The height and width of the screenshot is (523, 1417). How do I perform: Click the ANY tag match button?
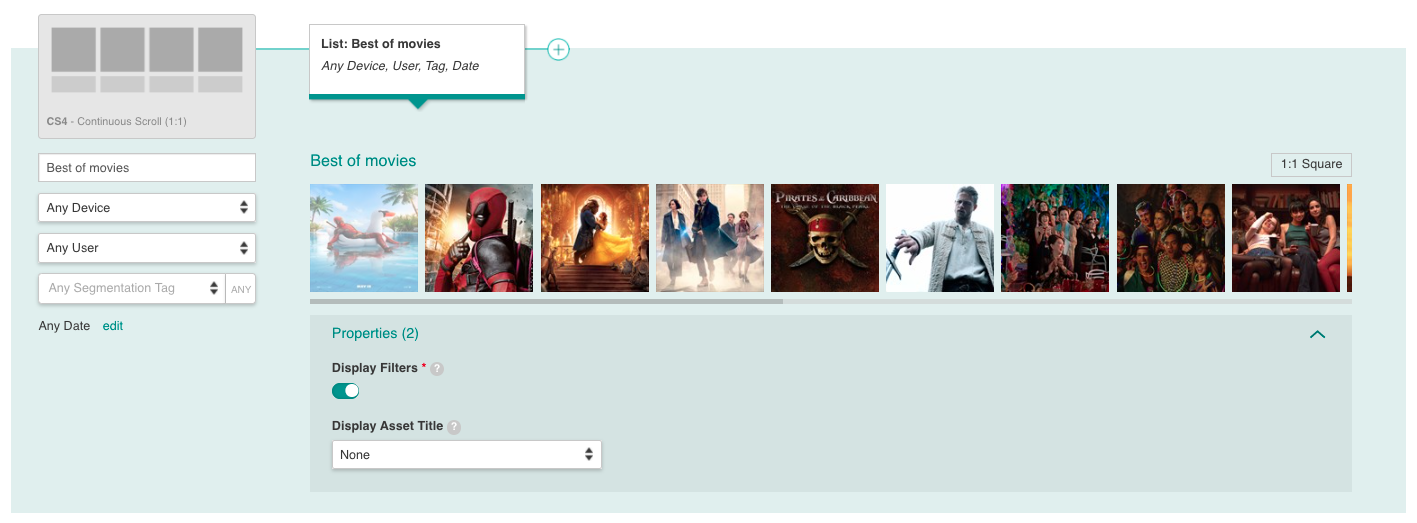pos(241,289)
